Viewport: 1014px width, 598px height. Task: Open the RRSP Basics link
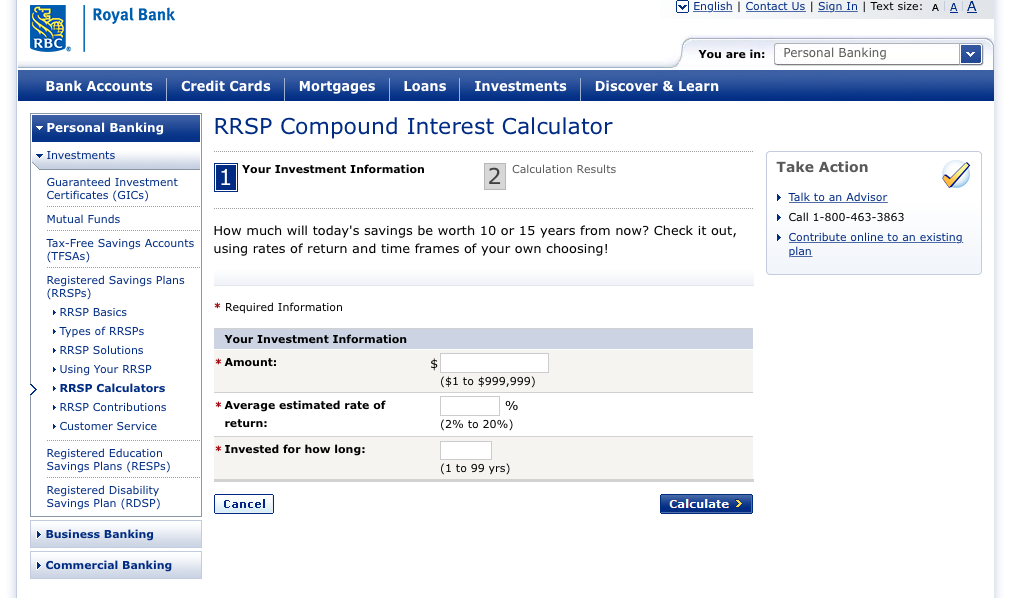click(93, 312)
